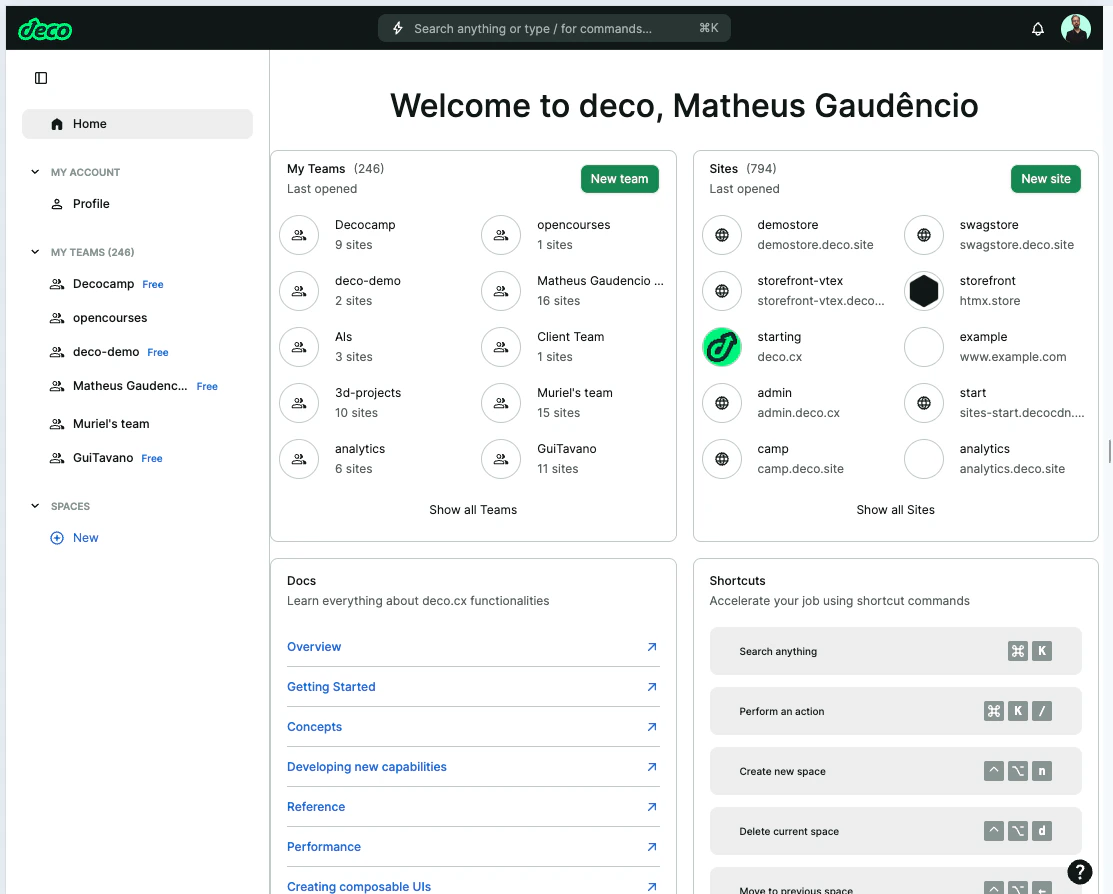Click the 3d-projects team icon
Screen dimensions: 1113x894
299,403
